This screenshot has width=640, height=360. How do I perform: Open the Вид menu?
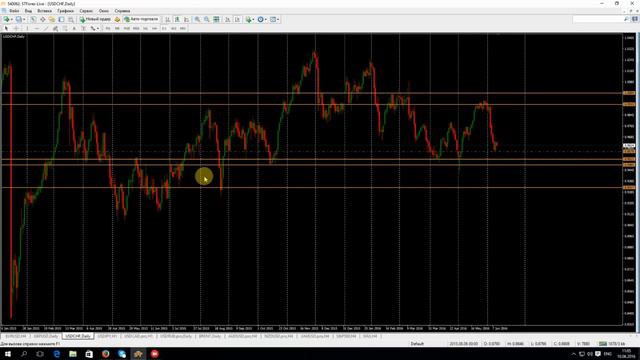pyautogui.click(x=28, y=11)
